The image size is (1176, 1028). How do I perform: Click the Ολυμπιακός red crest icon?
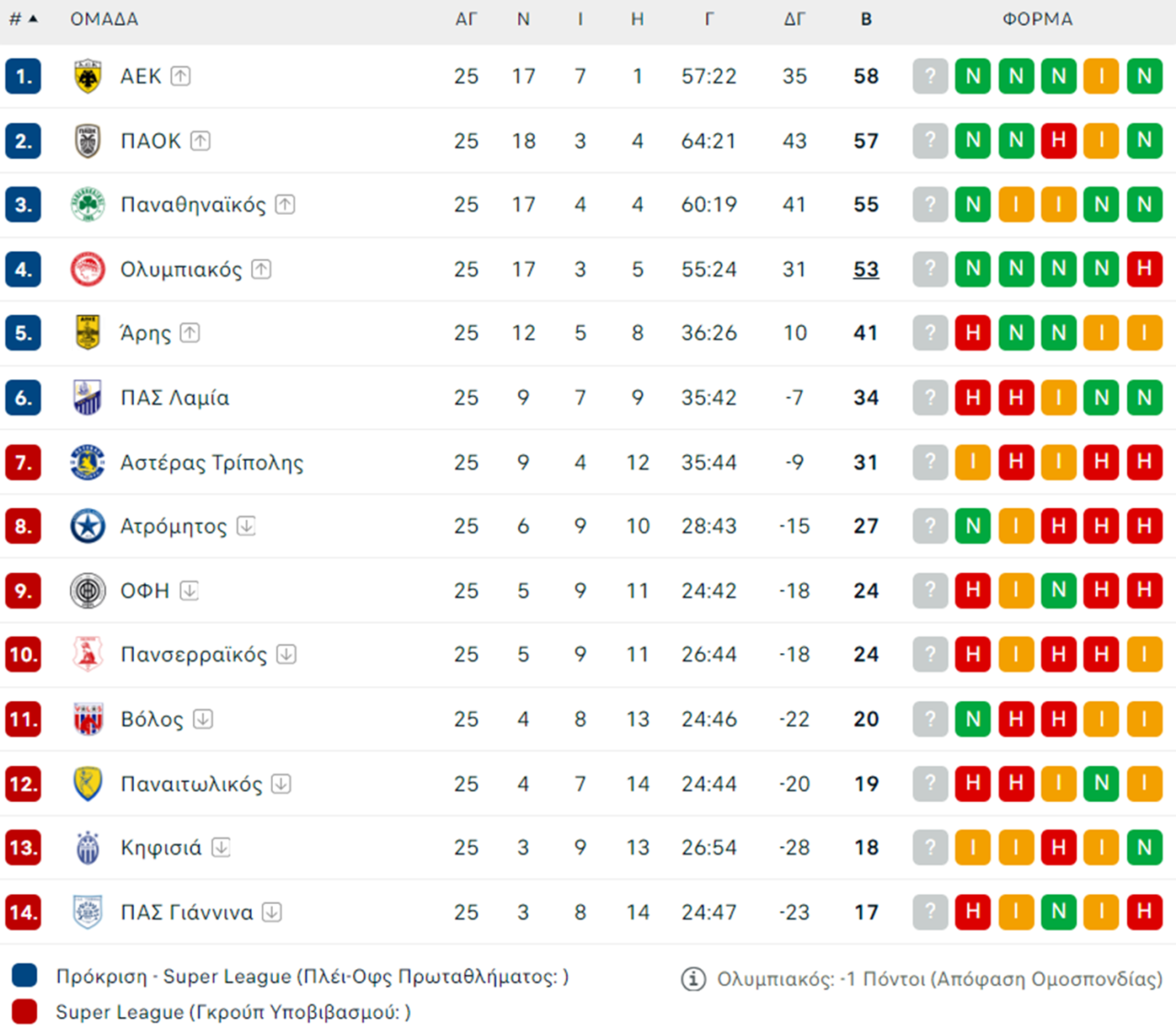click(87, 269)
